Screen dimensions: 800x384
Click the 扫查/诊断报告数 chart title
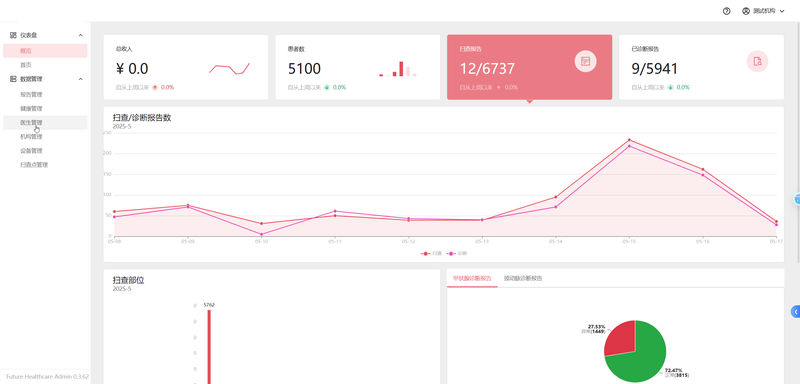point(142,118)
